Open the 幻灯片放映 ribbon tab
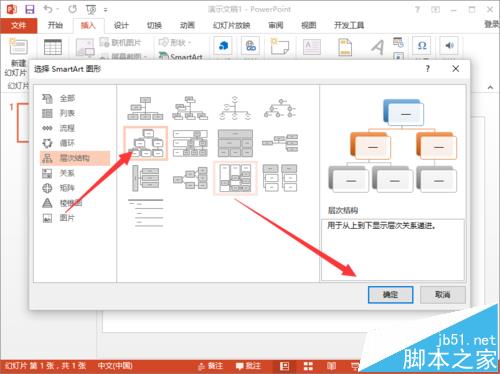 point(232,25)
